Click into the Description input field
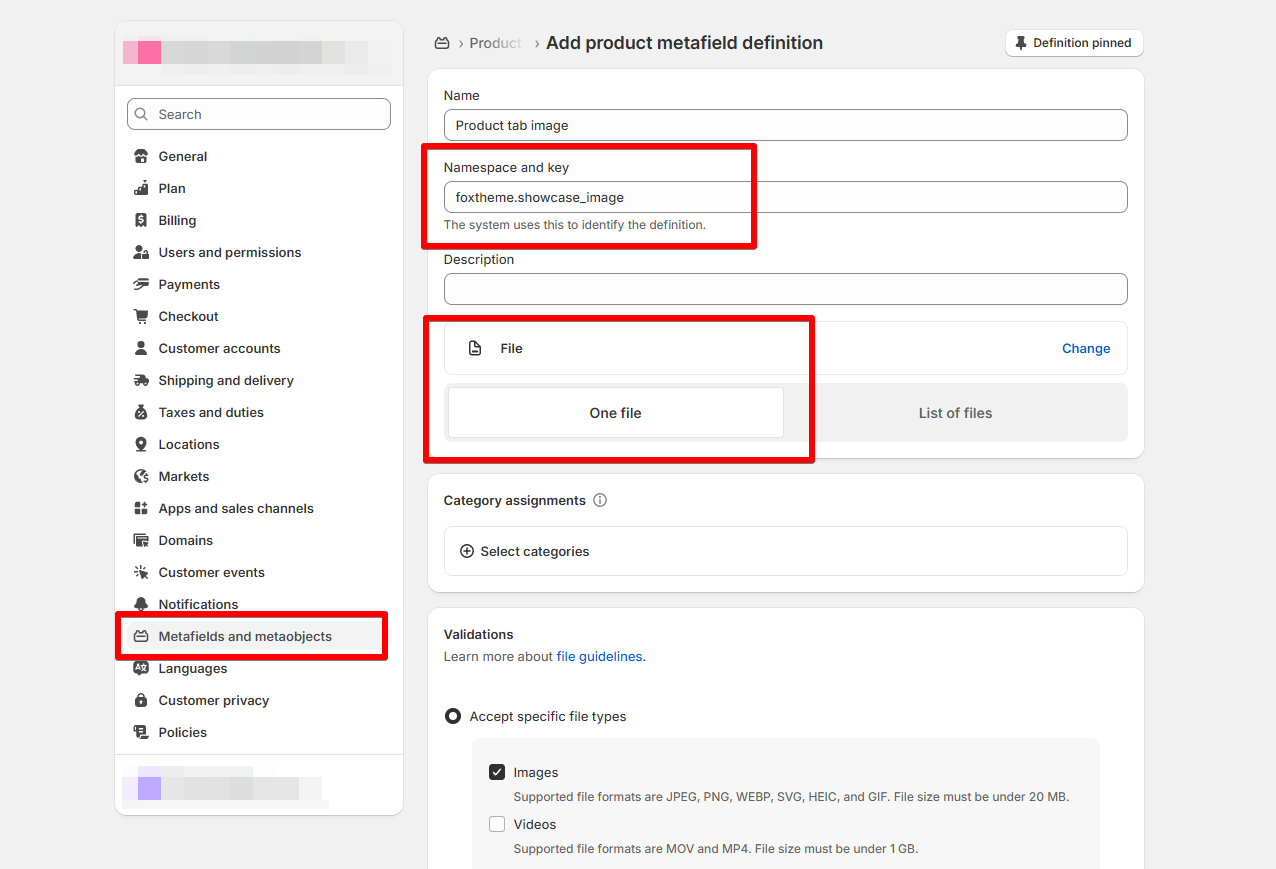The image size is (1276, 869). (x=785, y=289)
